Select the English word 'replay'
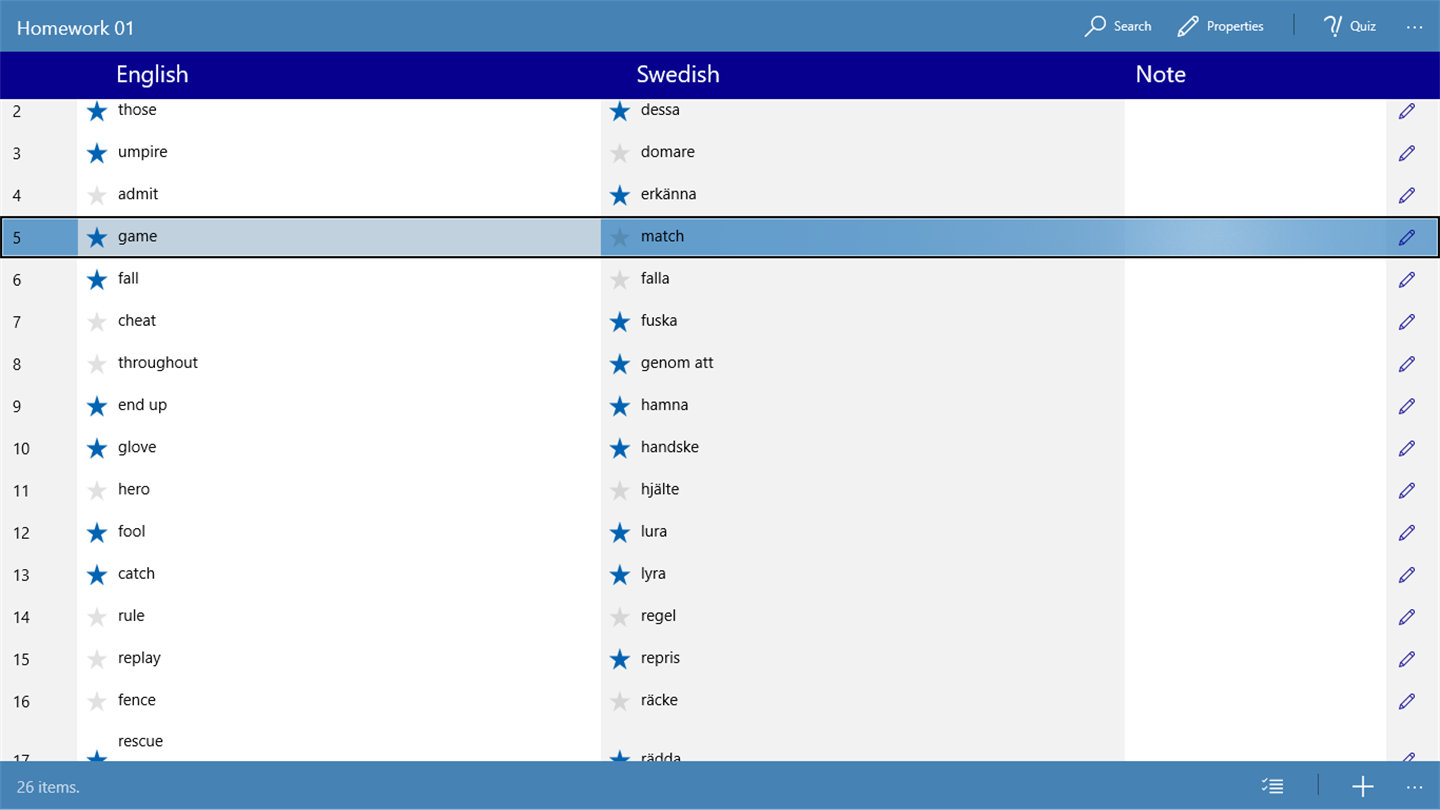The height and width of the screenshot is (810, 1440). click(x=139, y=658)
